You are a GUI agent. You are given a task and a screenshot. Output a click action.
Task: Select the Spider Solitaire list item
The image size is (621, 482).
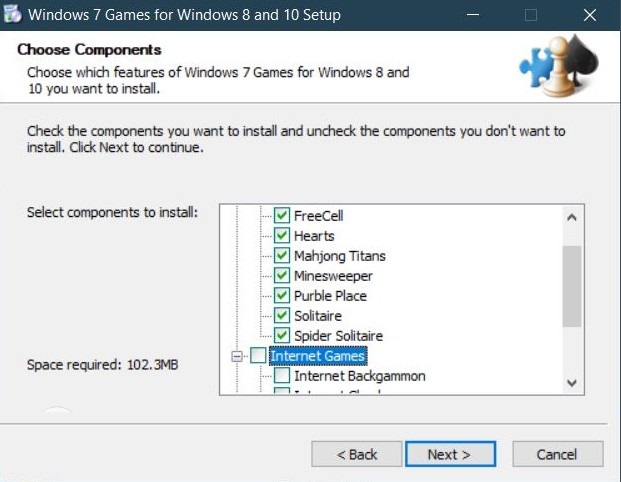point(338,336)
